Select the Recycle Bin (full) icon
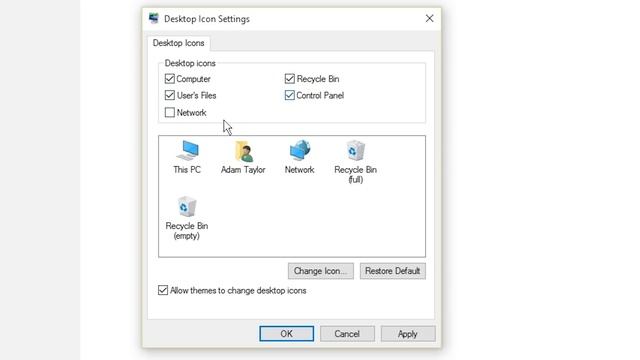The image size is (640, 360). [356, 162]
